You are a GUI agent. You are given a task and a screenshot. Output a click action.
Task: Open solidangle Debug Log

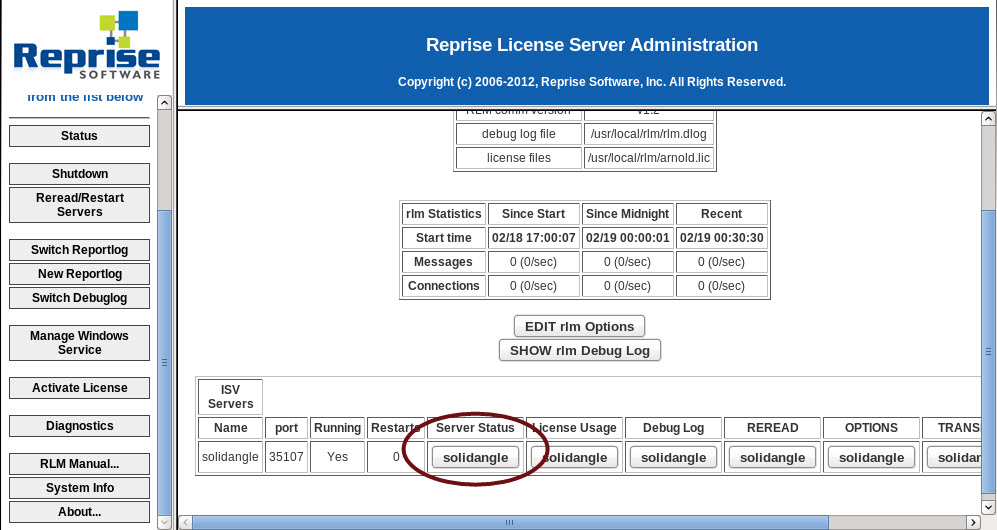(673, 457)
